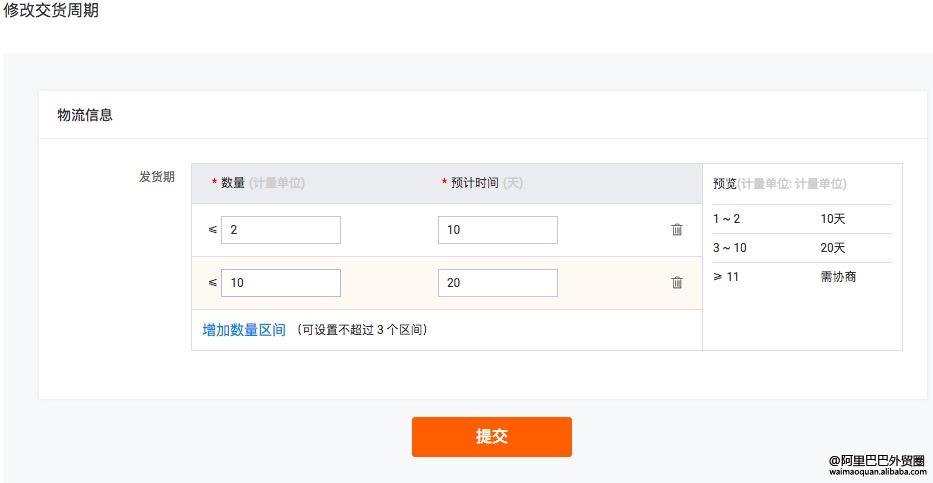The image size is (933, 483).
Task: Select preview range 1 ~ 2
Action: [727, 219]
